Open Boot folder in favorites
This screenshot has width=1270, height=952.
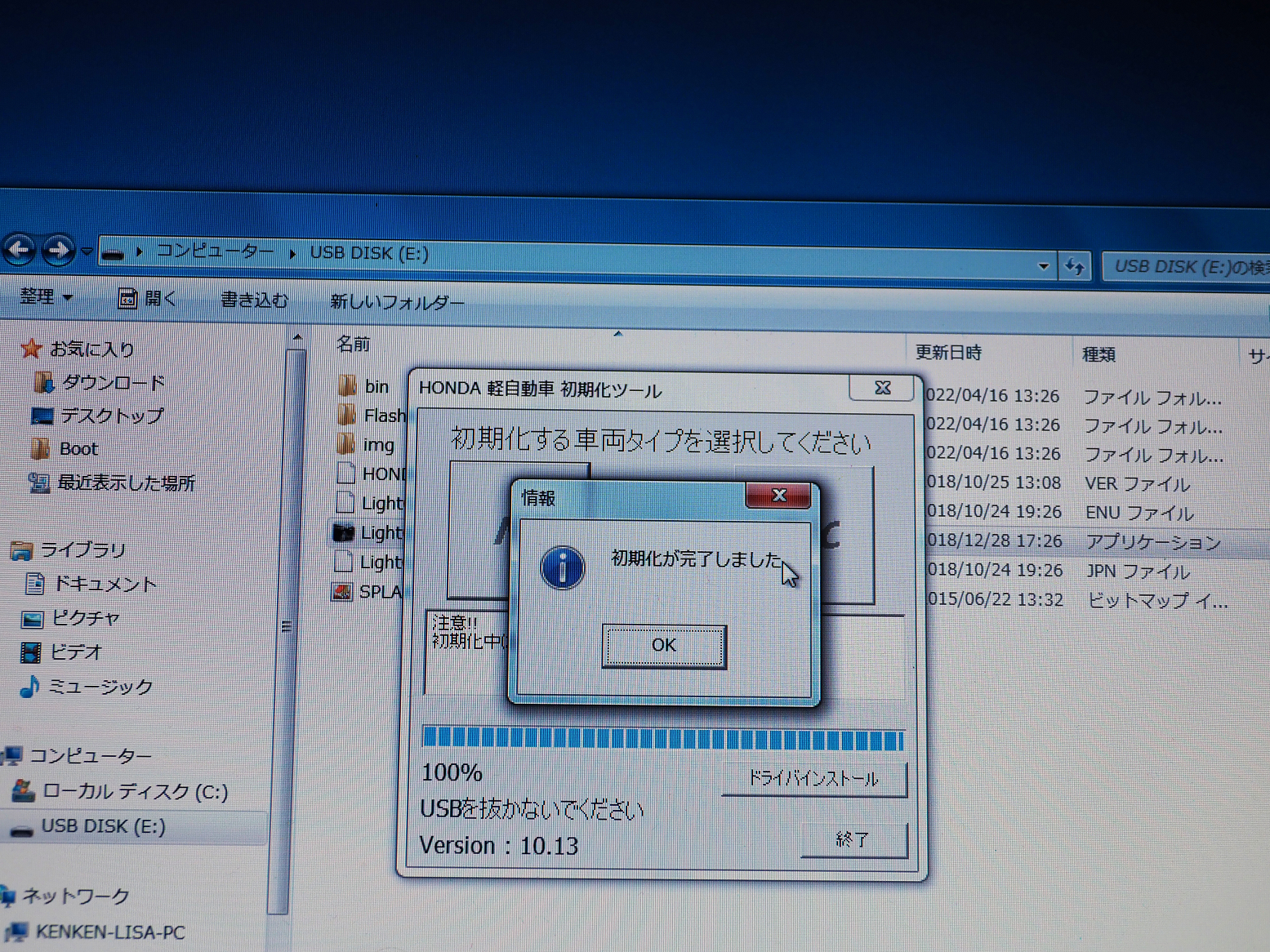78,448
